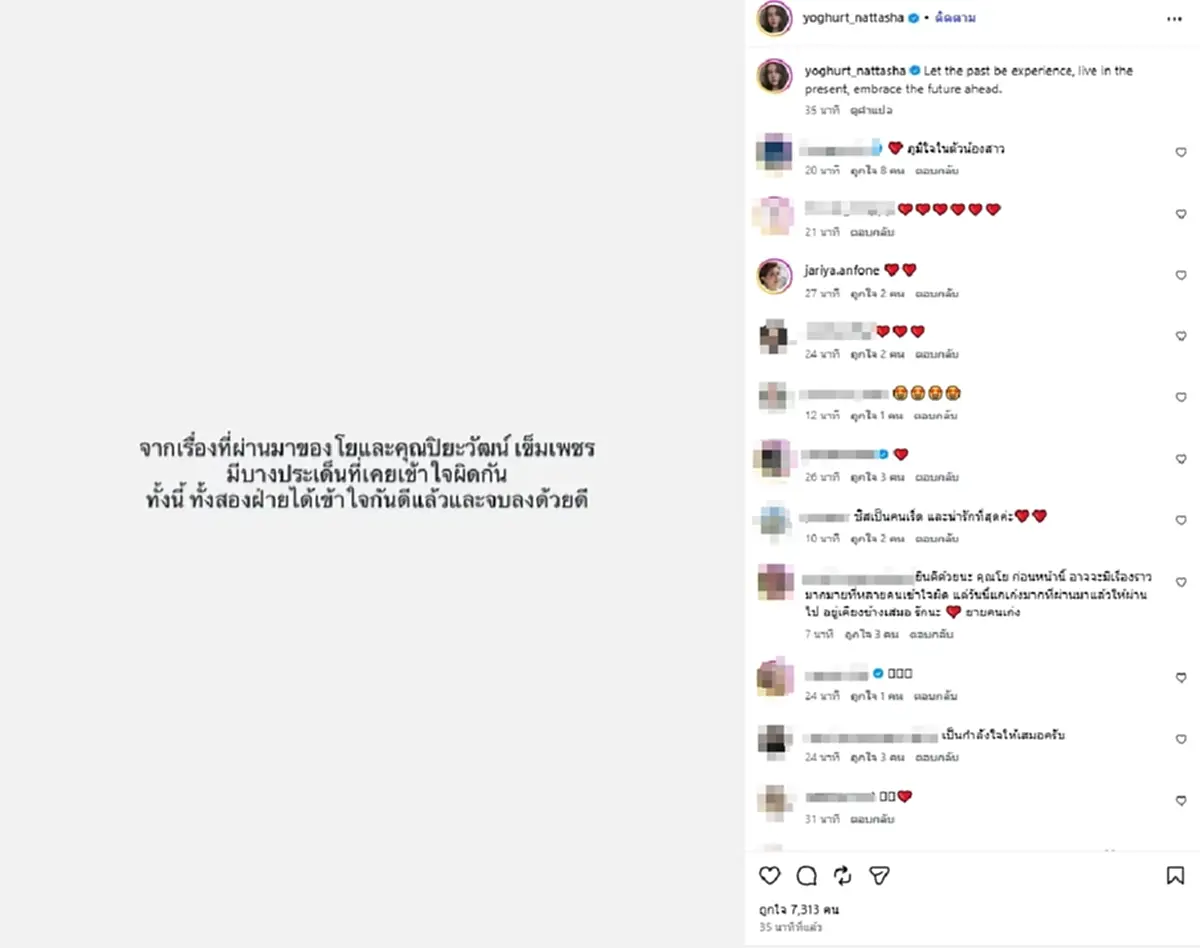Like the jariya.anfone comment
1200x948 pixels.
point(1181,276)
